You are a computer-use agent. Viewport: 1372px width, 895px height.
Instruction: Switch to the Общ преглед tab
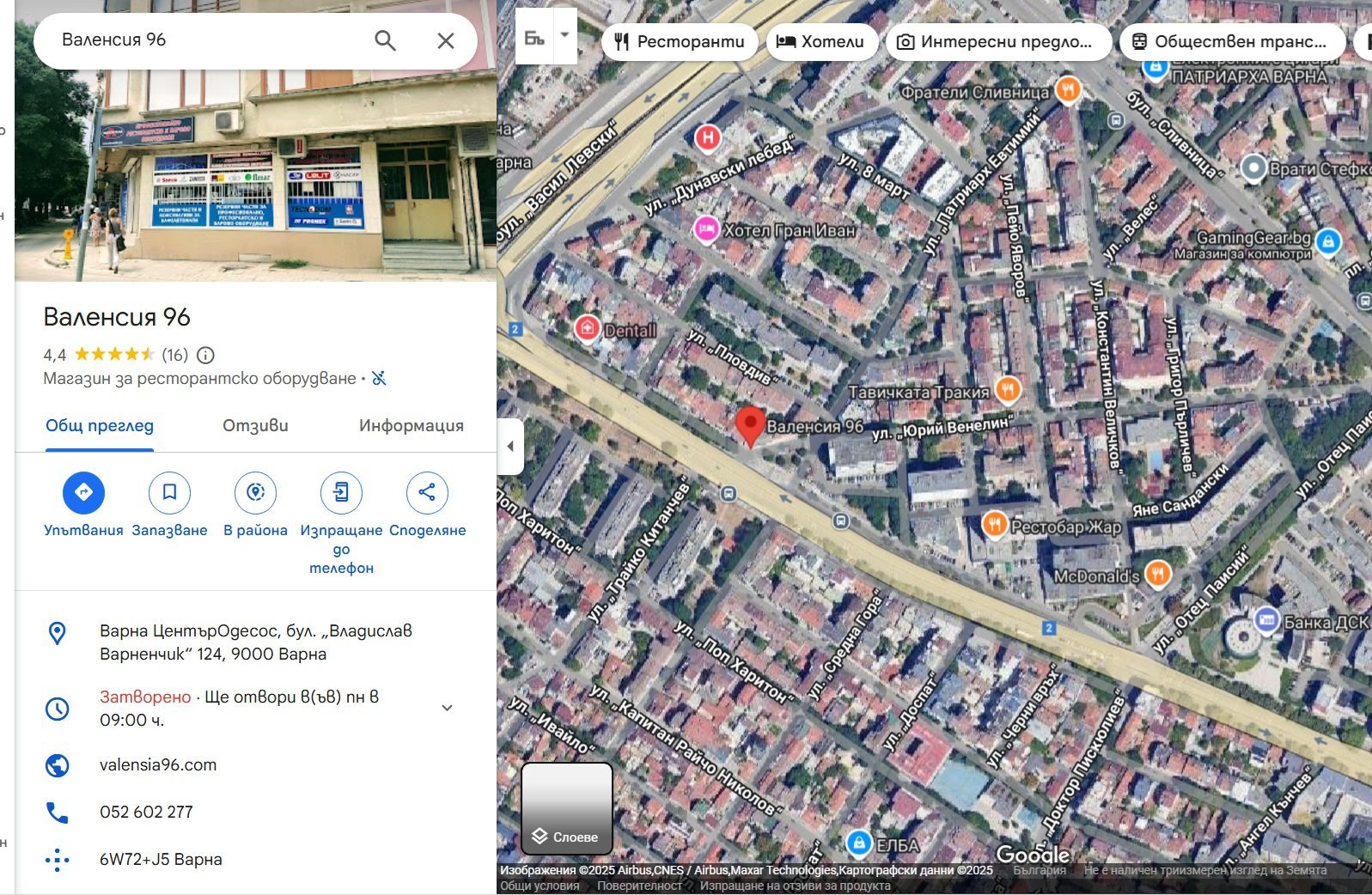100,425
